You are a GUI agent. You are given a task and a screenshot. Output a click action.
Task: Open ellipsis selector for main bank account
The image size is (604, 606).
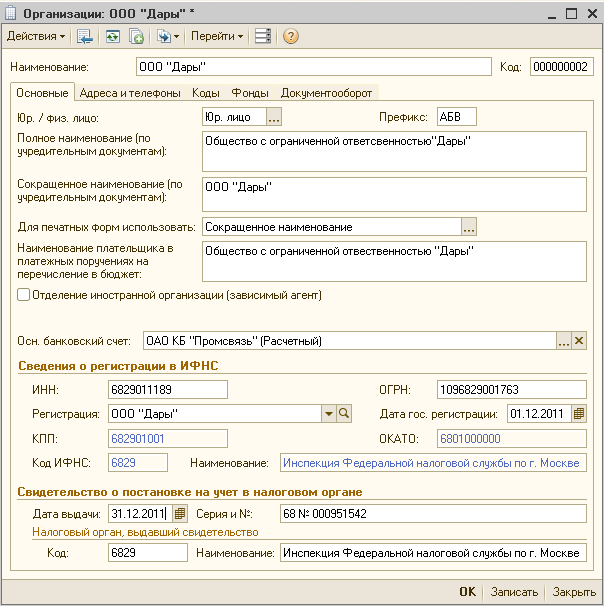(563, 341)
